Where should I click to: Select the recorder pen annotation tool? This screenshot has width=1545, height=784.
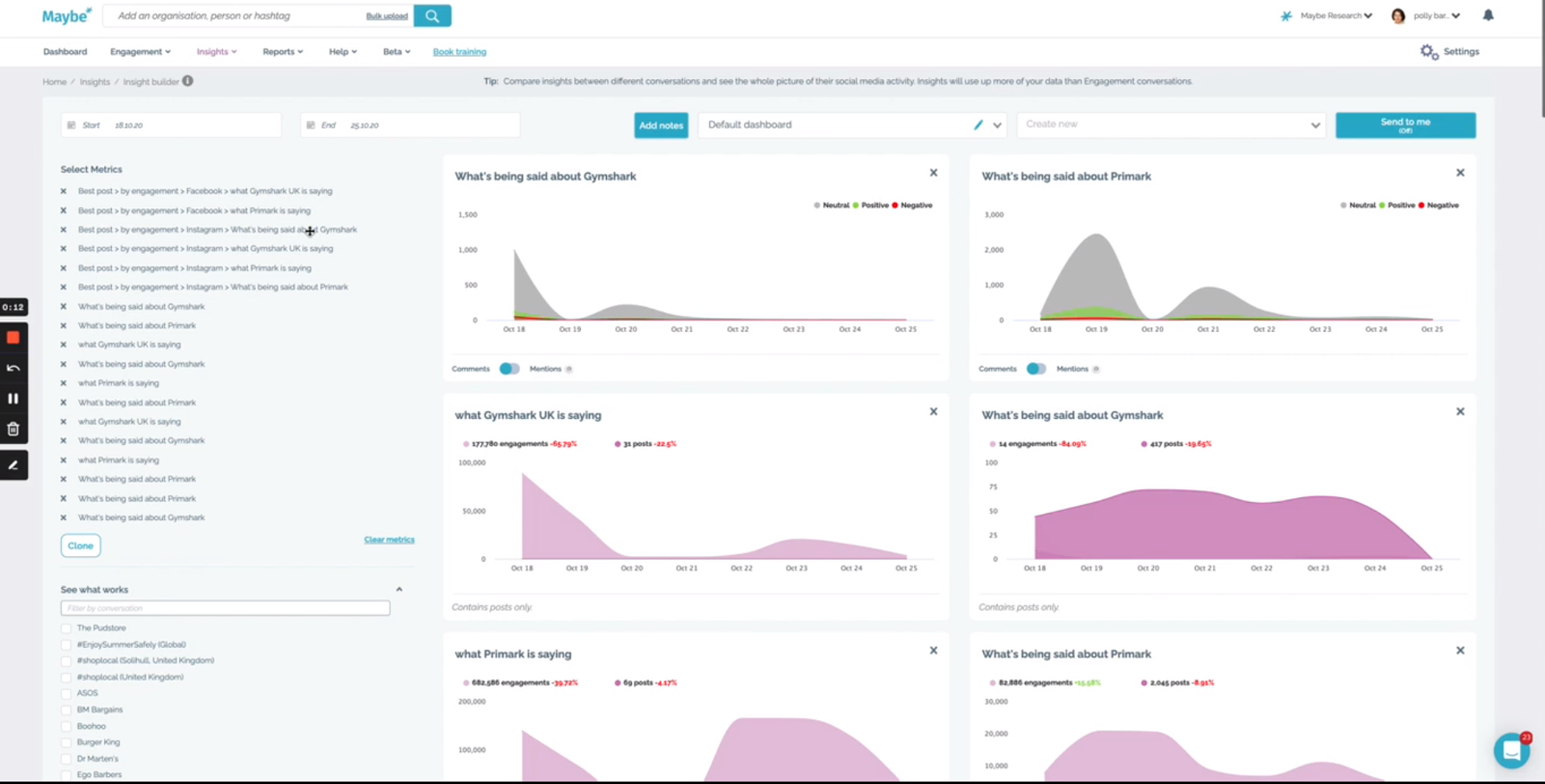(13, 465)
